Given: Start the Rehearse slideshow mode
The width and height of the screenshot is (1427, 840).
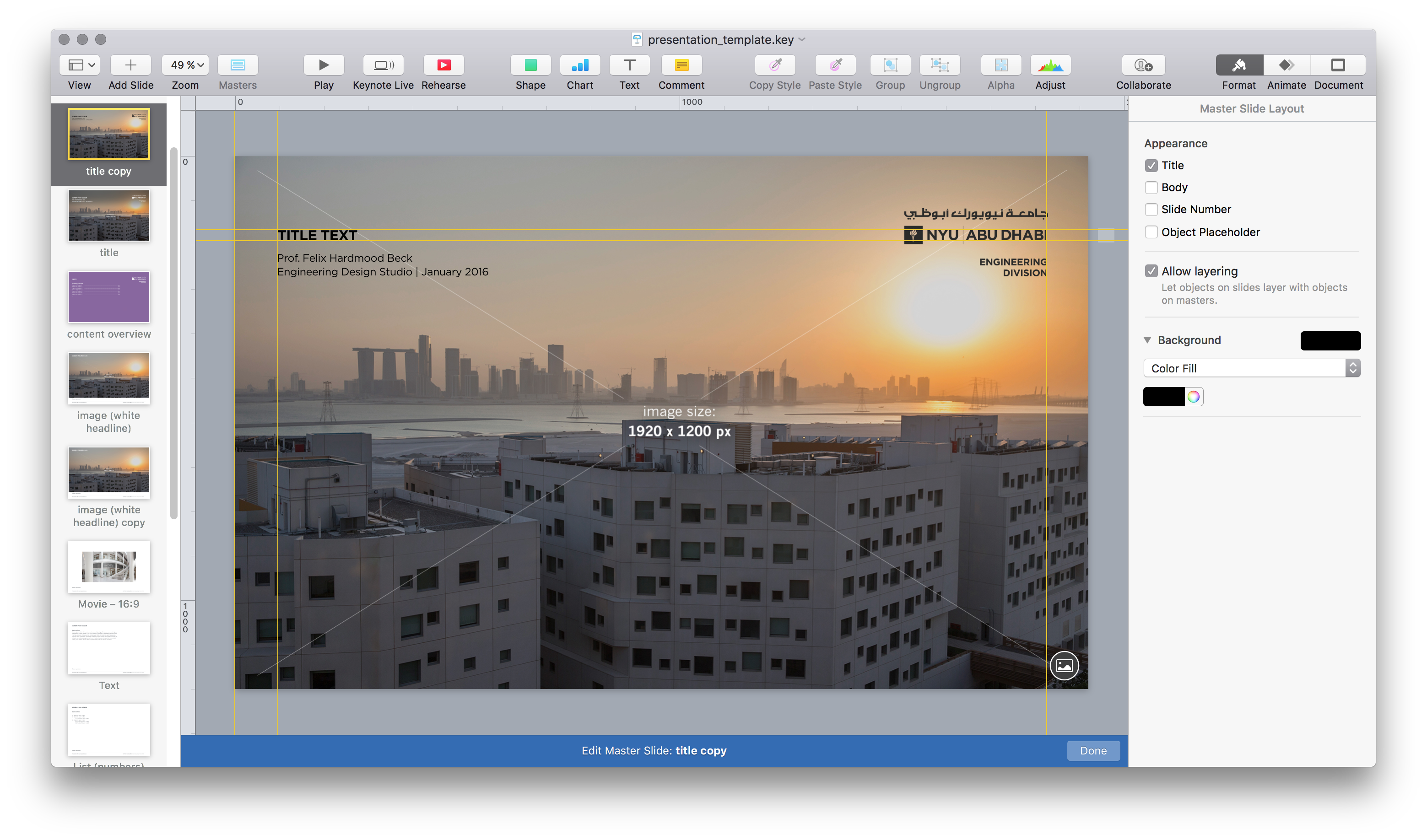Looking at the screenshot, I should pyautogui.click(x=443, y=65).
